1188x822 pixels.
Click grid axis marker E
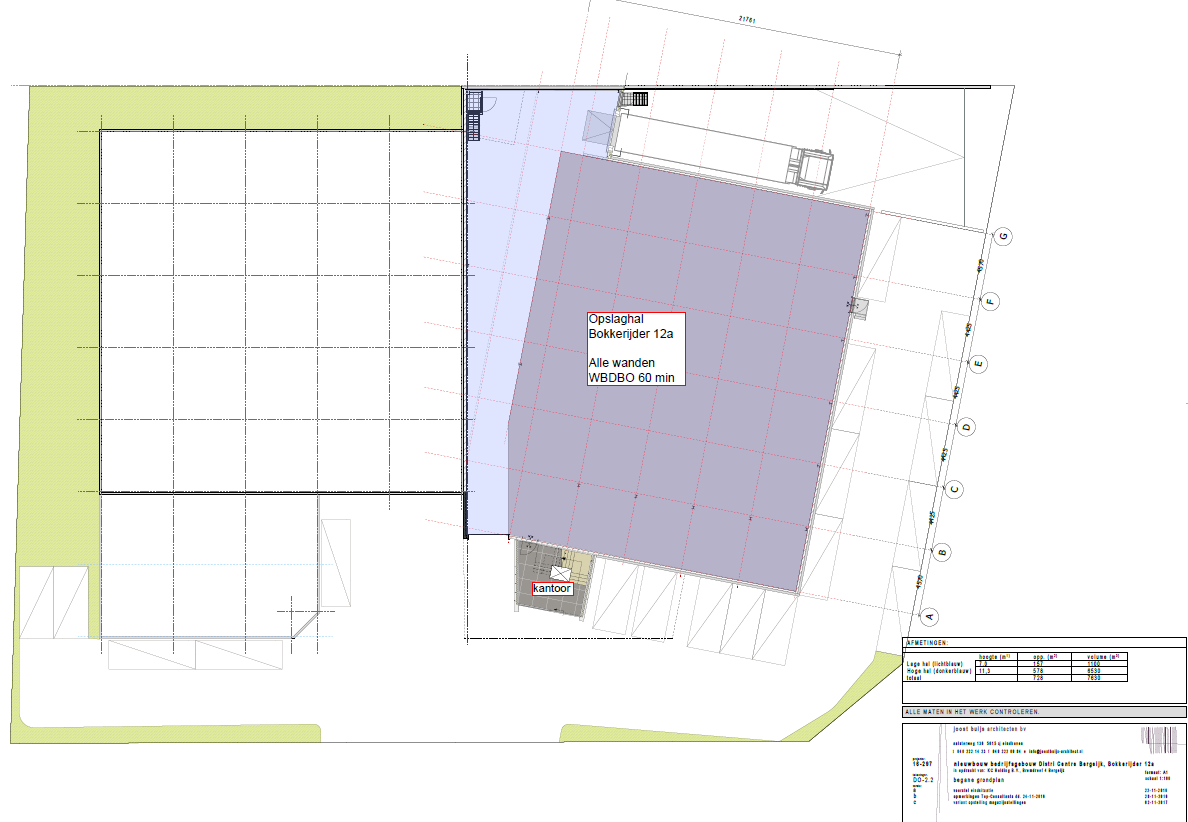[979, 364]
